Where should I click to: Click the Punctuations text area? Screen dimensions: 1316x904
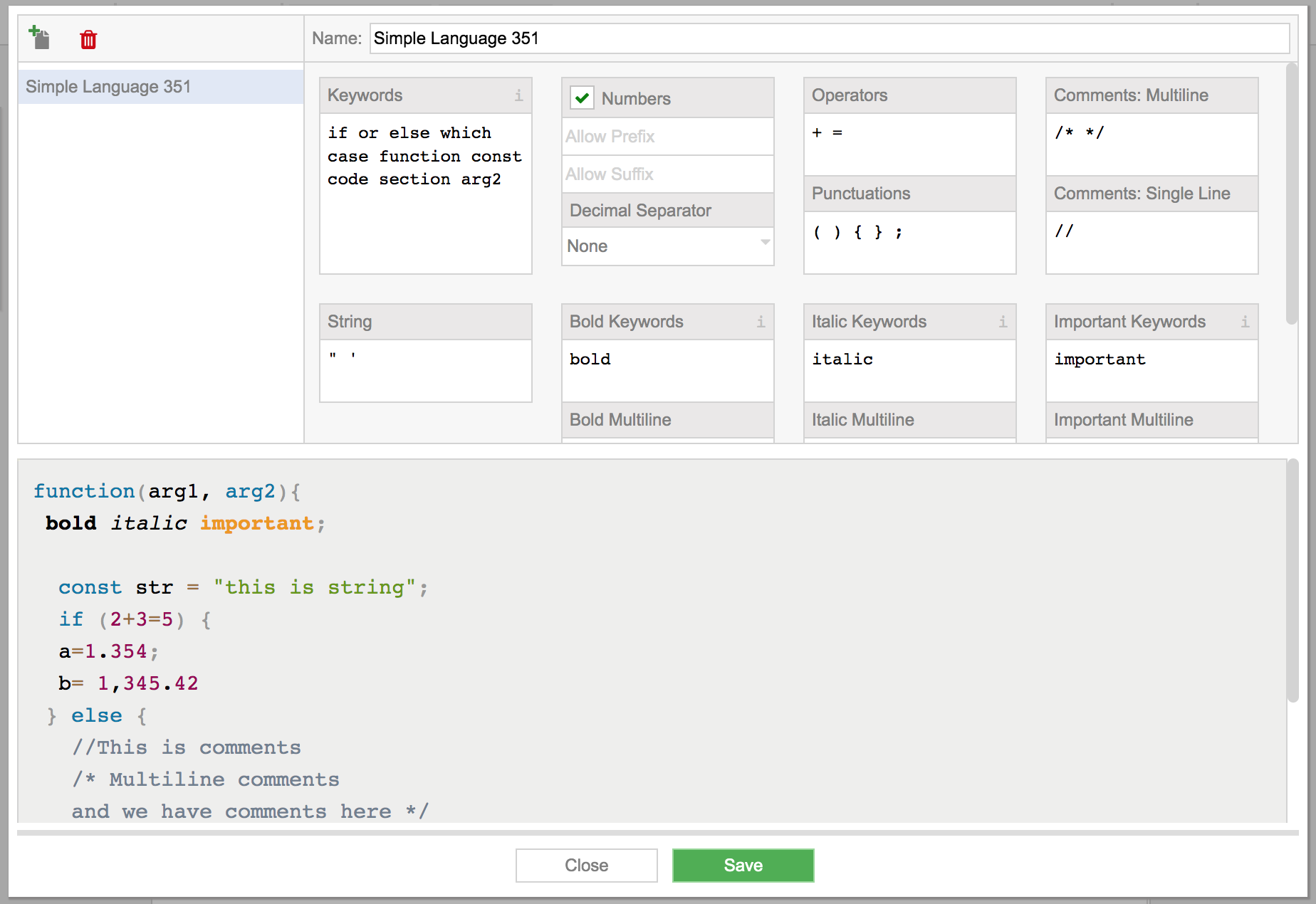[x=910, y=243]
